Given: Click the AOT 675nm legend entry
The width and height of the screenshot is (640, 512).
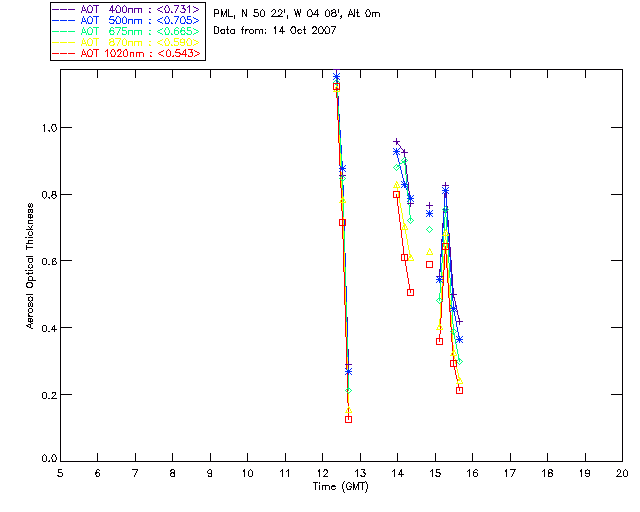Looking at the screenshot, I should (x=127, y=31).
